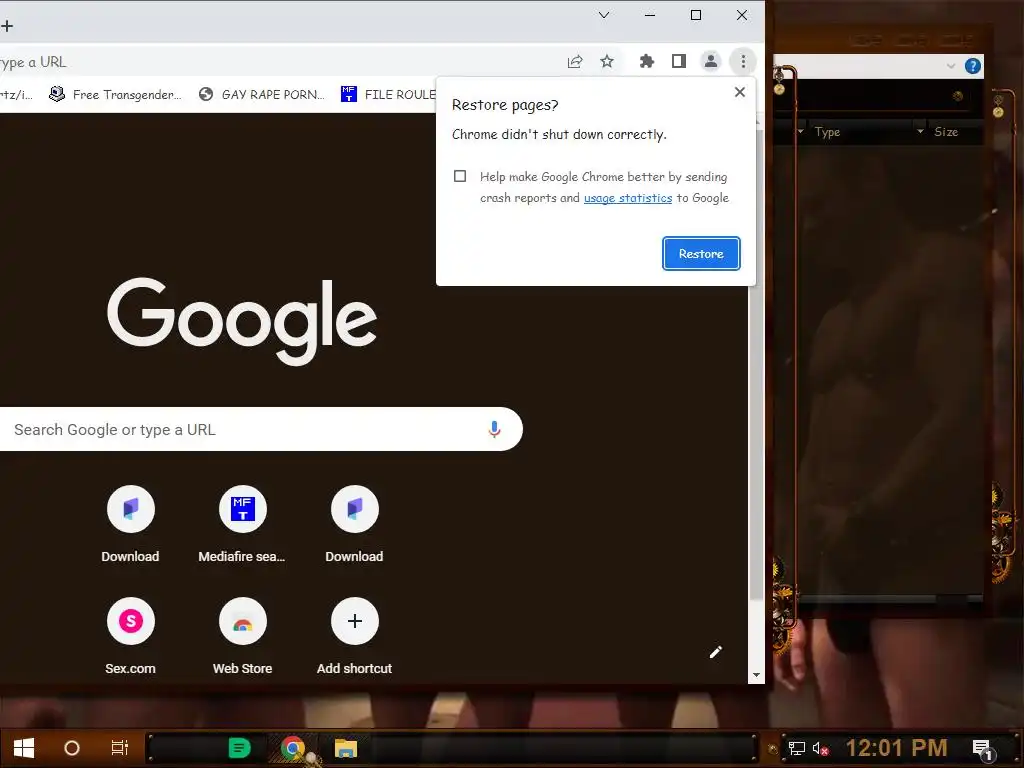Click the new tab page scrollbar thumb
Viewport: 1024px width, 768px height.
tap(756, 362)
